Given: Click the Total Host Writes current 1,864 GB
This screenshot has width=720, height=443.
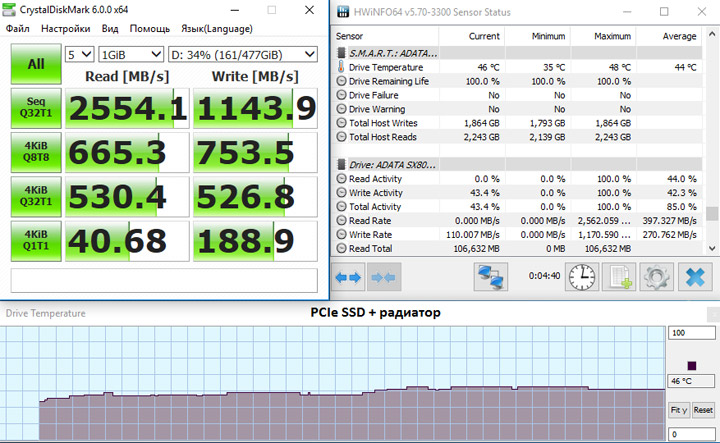Looking at the screenshot, I should coord(481,123).
